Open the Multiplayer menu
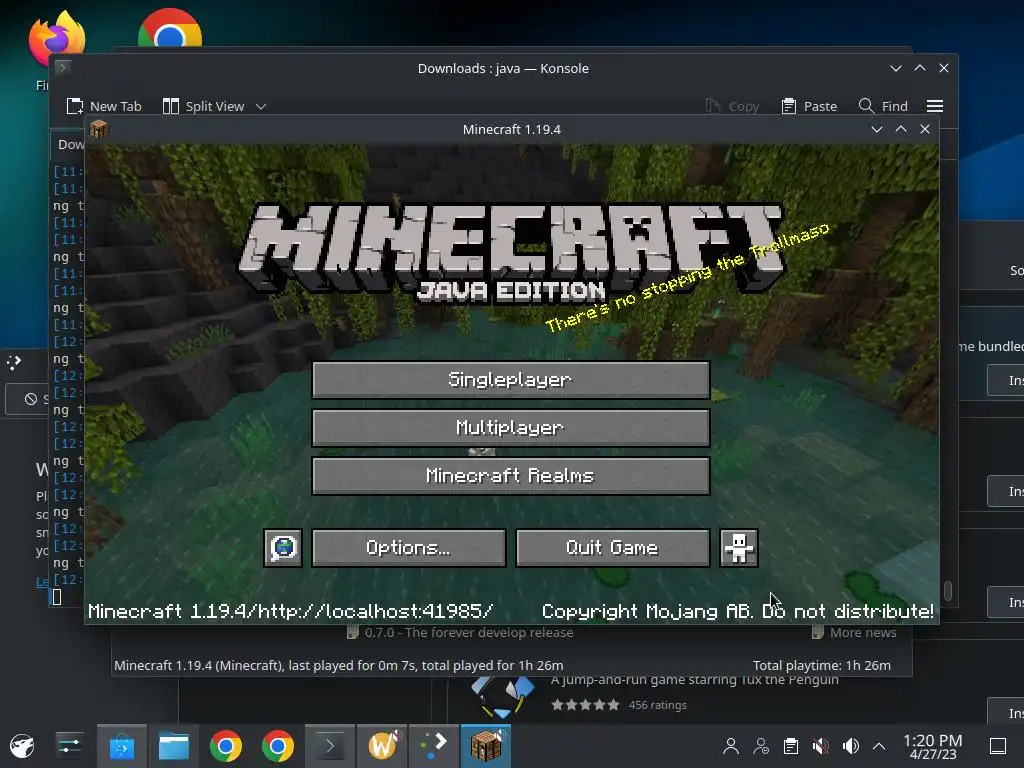This screenshot has height=768, width=1024. pos(511,428)
